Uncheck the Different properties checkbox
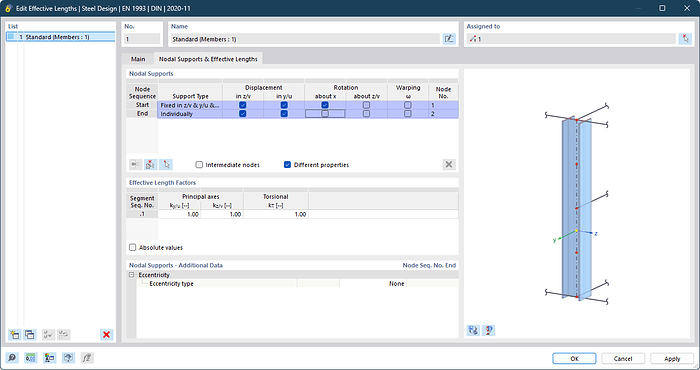 click(288, 165)
